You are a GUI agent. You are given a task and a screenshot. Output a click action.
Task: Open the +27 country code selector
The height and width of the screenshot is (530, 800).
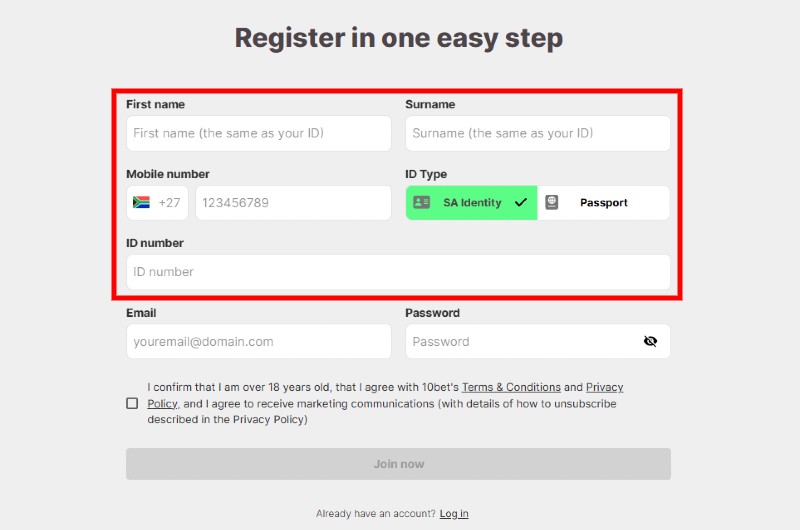(157, 203)
